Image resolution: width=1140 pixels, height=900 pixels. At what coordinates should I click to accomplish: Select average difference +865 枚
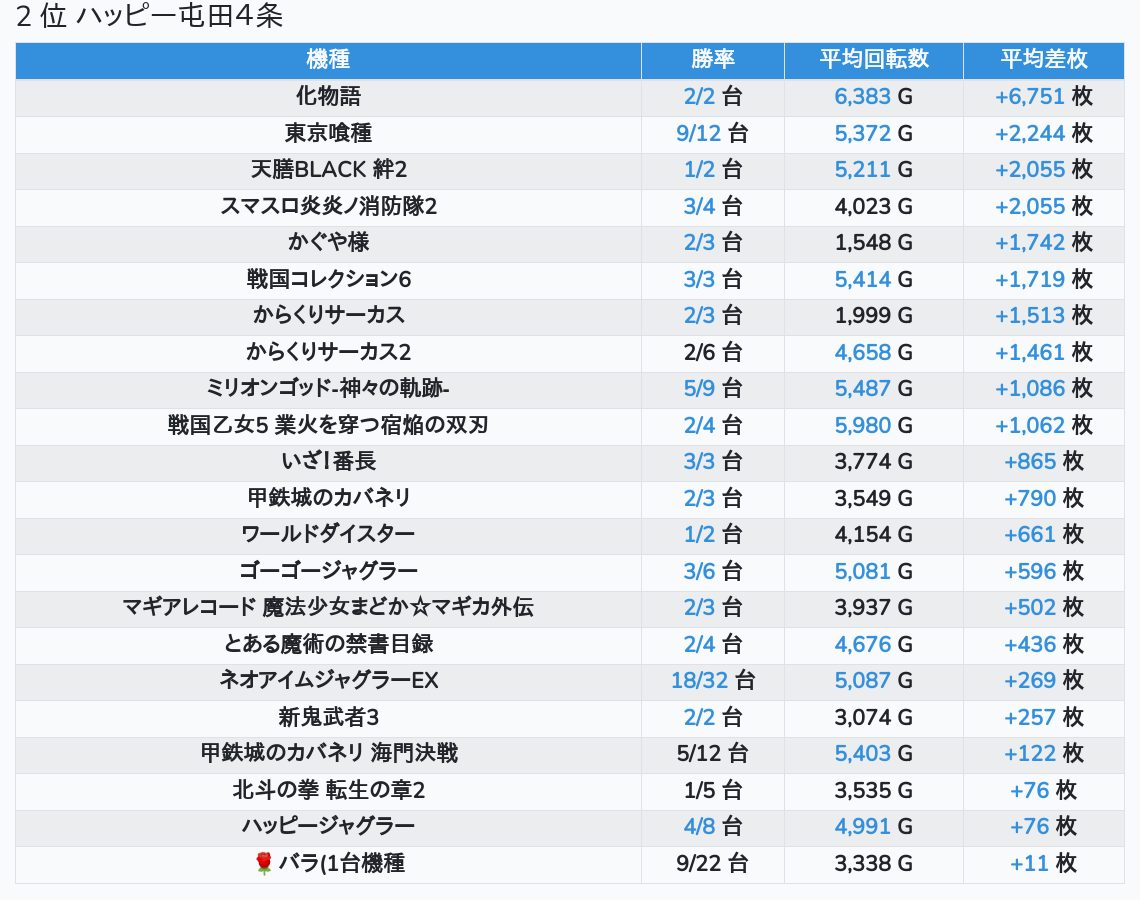pos(1043,462)
